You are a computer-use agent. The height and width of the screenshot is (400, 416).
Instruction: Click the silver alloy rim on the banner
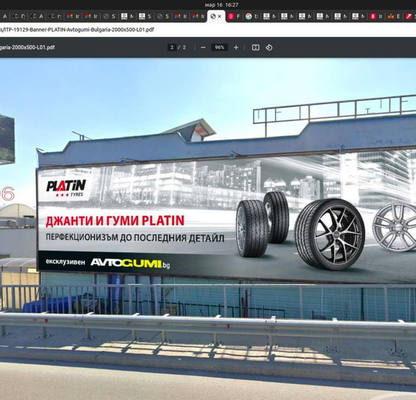tap(394, 228)
